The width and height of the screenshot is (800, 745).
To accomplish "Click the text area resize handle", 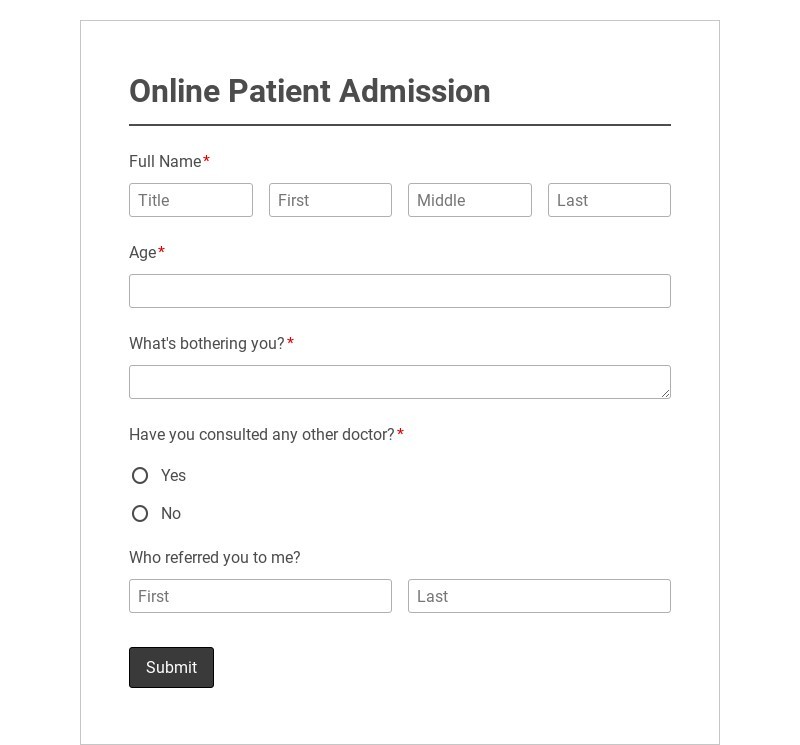I will [665, 393].
